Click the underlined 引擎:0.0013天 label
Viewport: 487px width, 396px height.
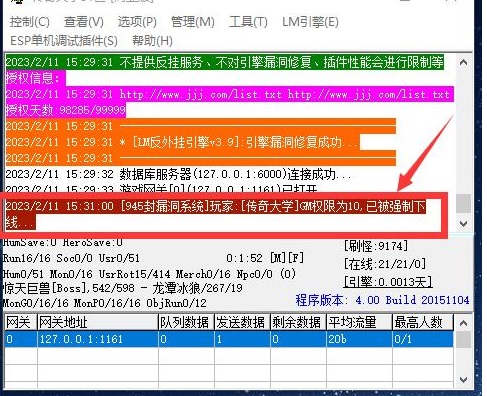[388, 282]
